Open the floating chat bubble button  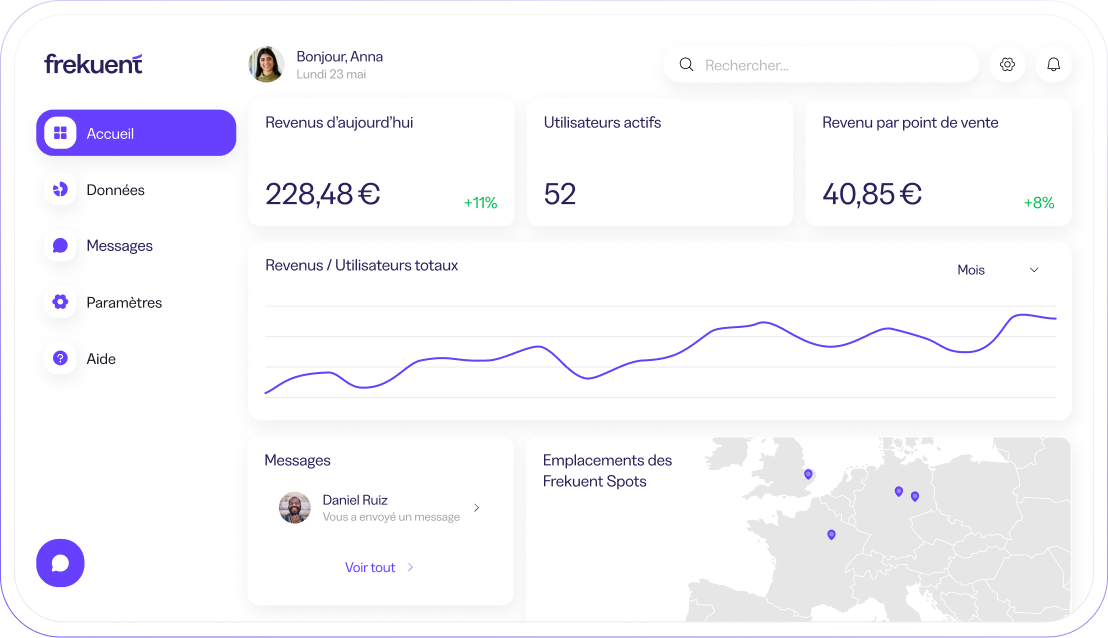tap(60, 563)
